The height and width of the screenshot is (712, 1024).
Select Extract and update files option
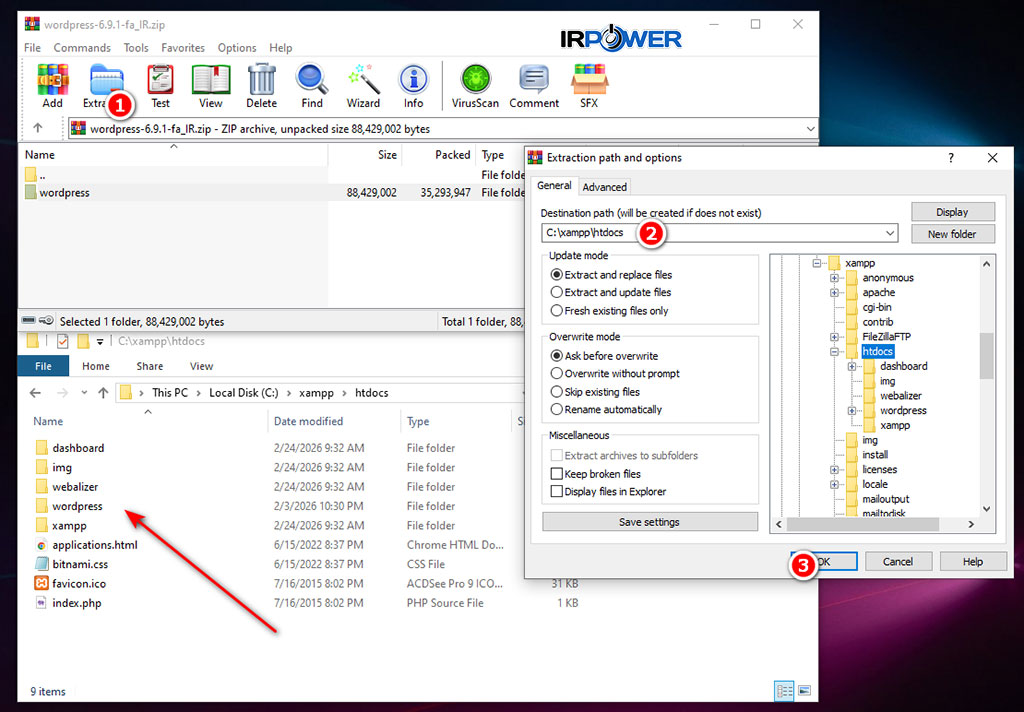coord(557,293)
